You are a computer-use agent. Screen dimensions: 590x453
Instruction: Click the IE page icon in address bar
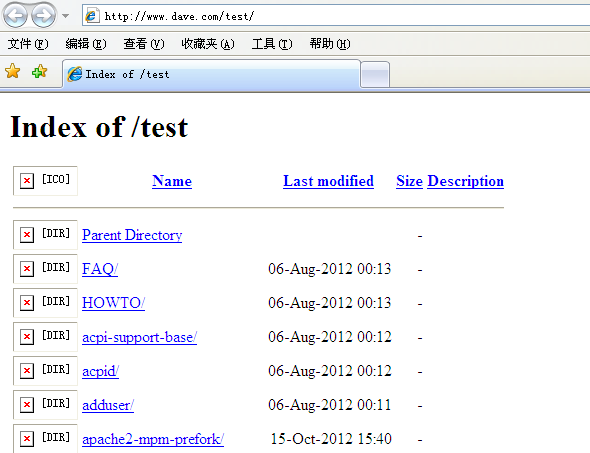[x=91, y=16]
